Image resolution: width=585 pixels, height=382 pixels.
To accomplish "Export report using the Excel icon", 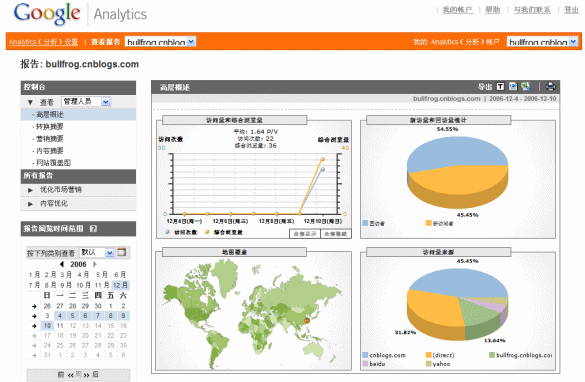I will [526, 87].
